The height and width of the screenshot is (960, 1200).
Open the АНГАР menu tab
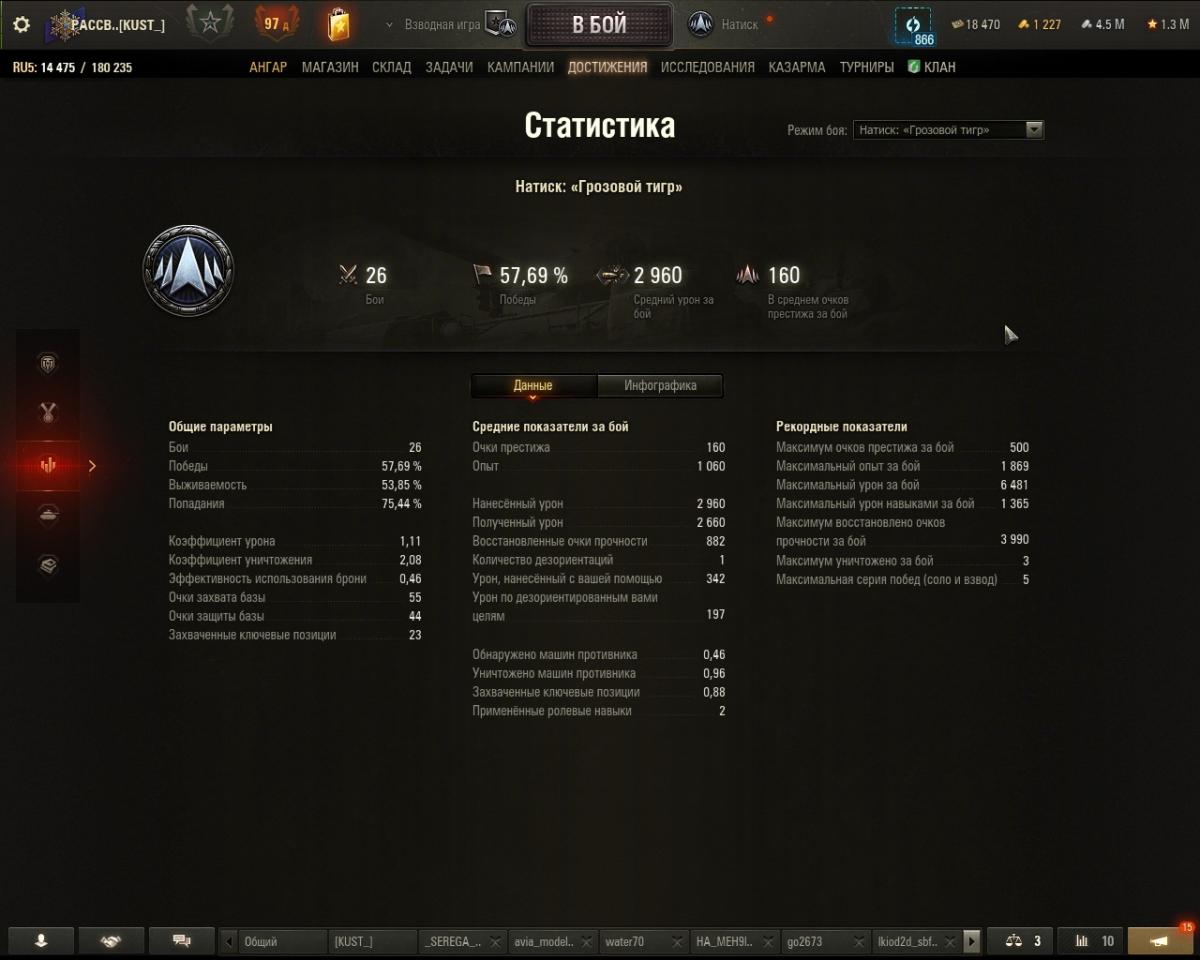pyautogui.click(x=268, y=67)
